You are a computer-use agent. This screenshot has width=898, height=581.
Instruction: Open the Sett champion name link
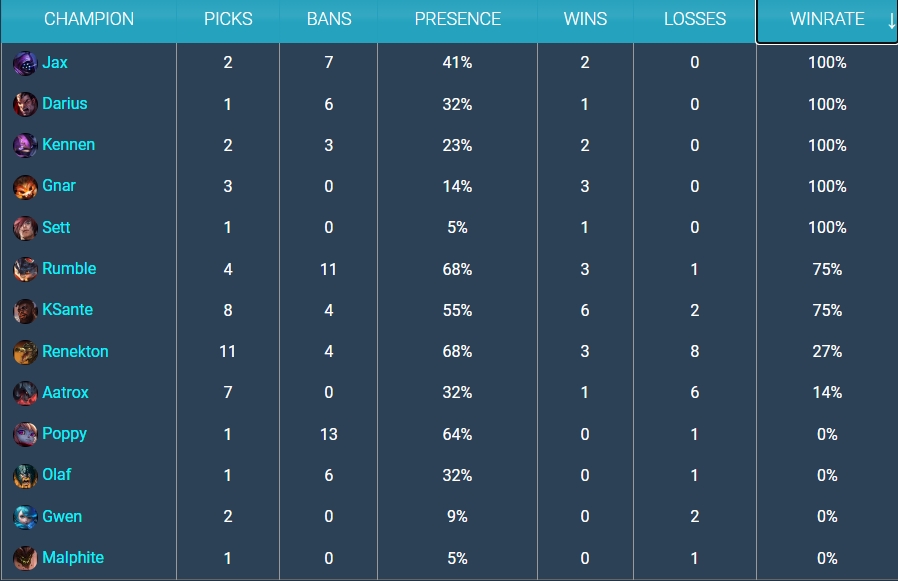(56, 228)
